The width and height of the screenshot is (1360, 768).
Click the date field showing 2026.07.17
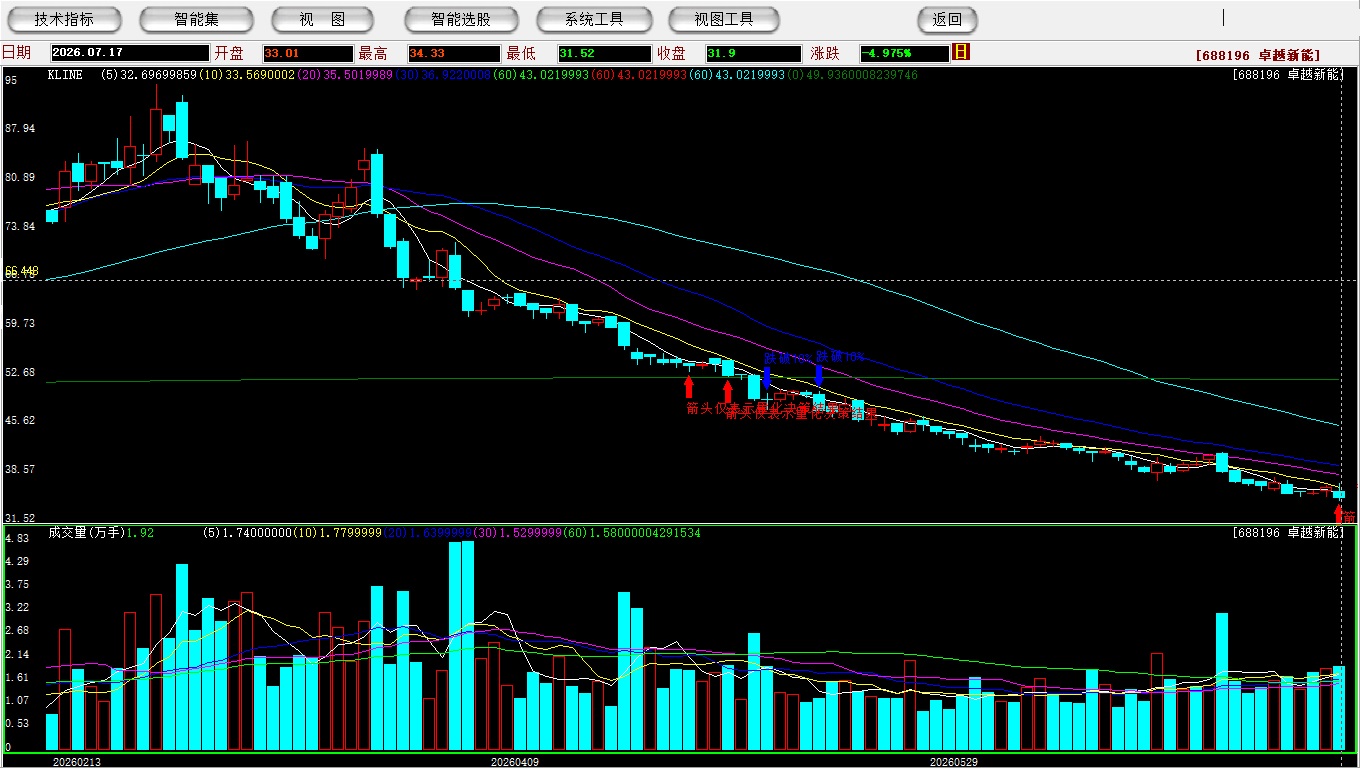click(x=130, y=53)
